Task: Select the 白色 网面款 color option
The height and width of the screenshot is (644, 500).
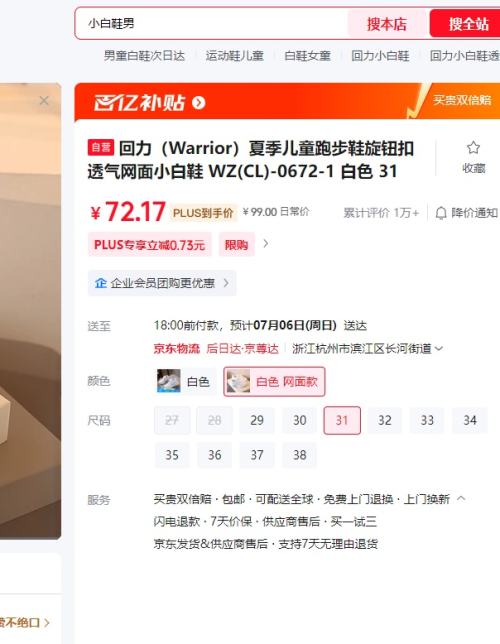Action: point(274,382)
